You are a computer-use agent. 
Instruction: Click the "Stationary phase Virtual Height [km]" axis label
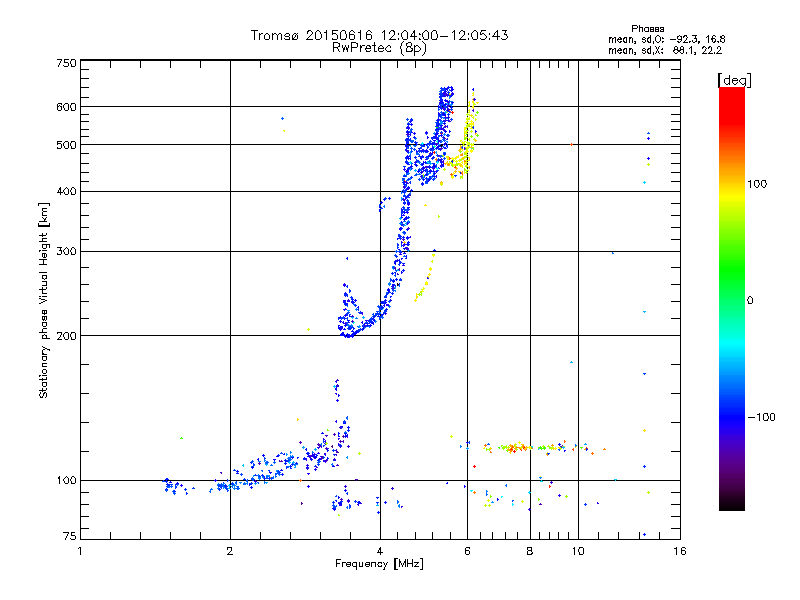(x=44, y=300)
